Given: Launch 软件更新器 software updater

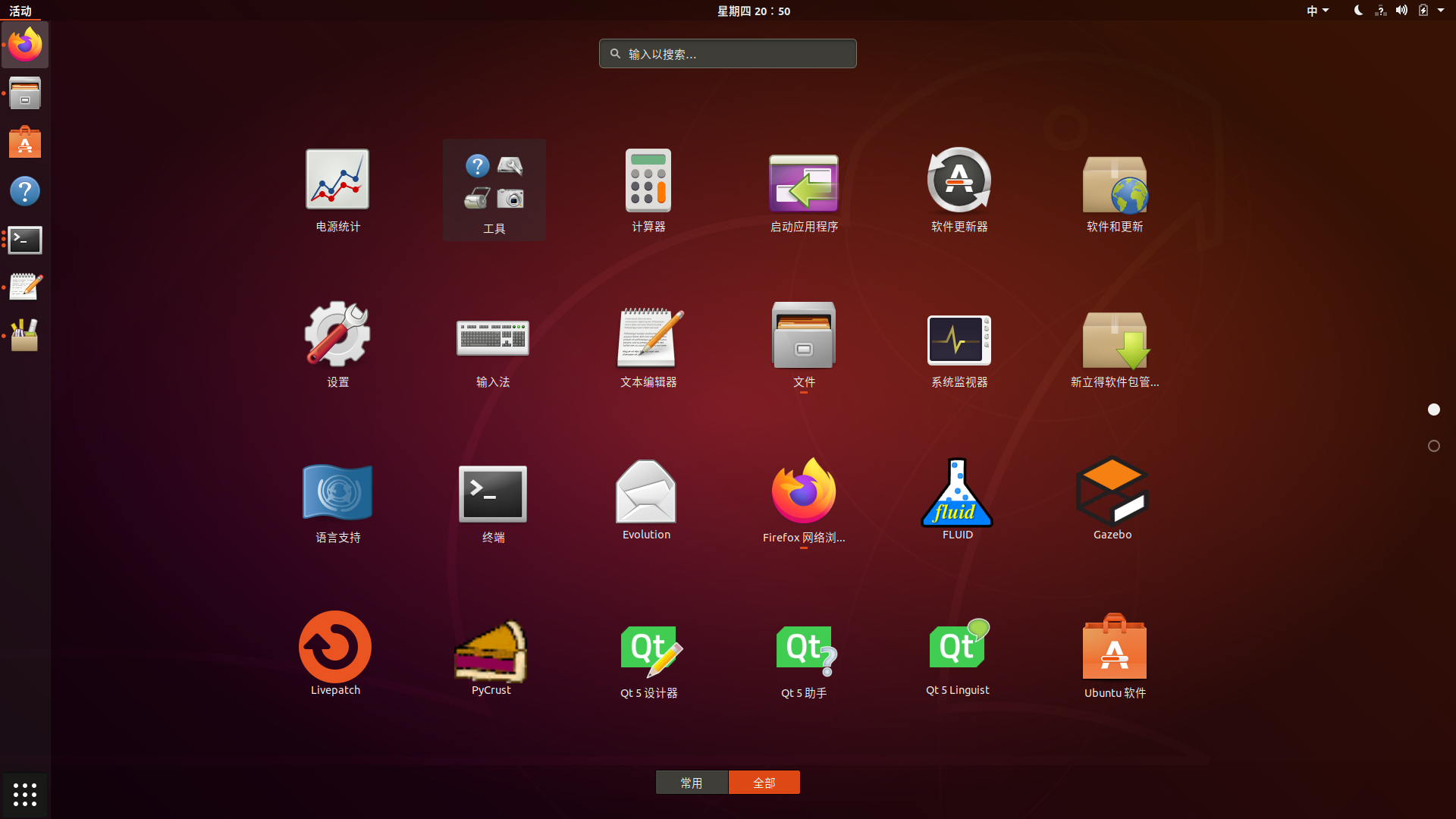Looking at the screenshot, I should (x=959, y=182).
